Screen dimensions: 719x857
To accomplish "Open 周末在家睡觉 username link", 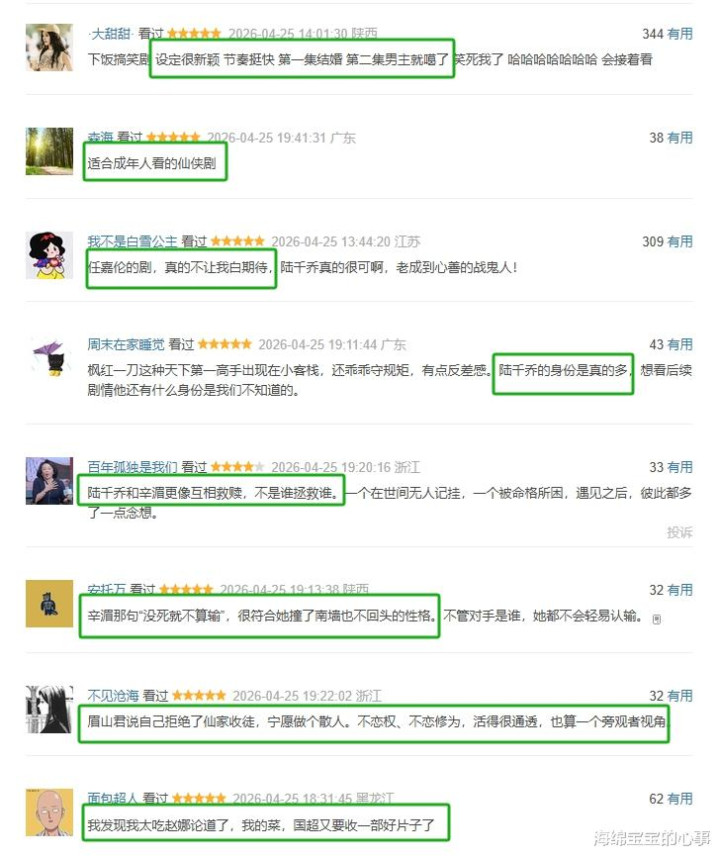I will pyautogui.click(x=126, y=344).
